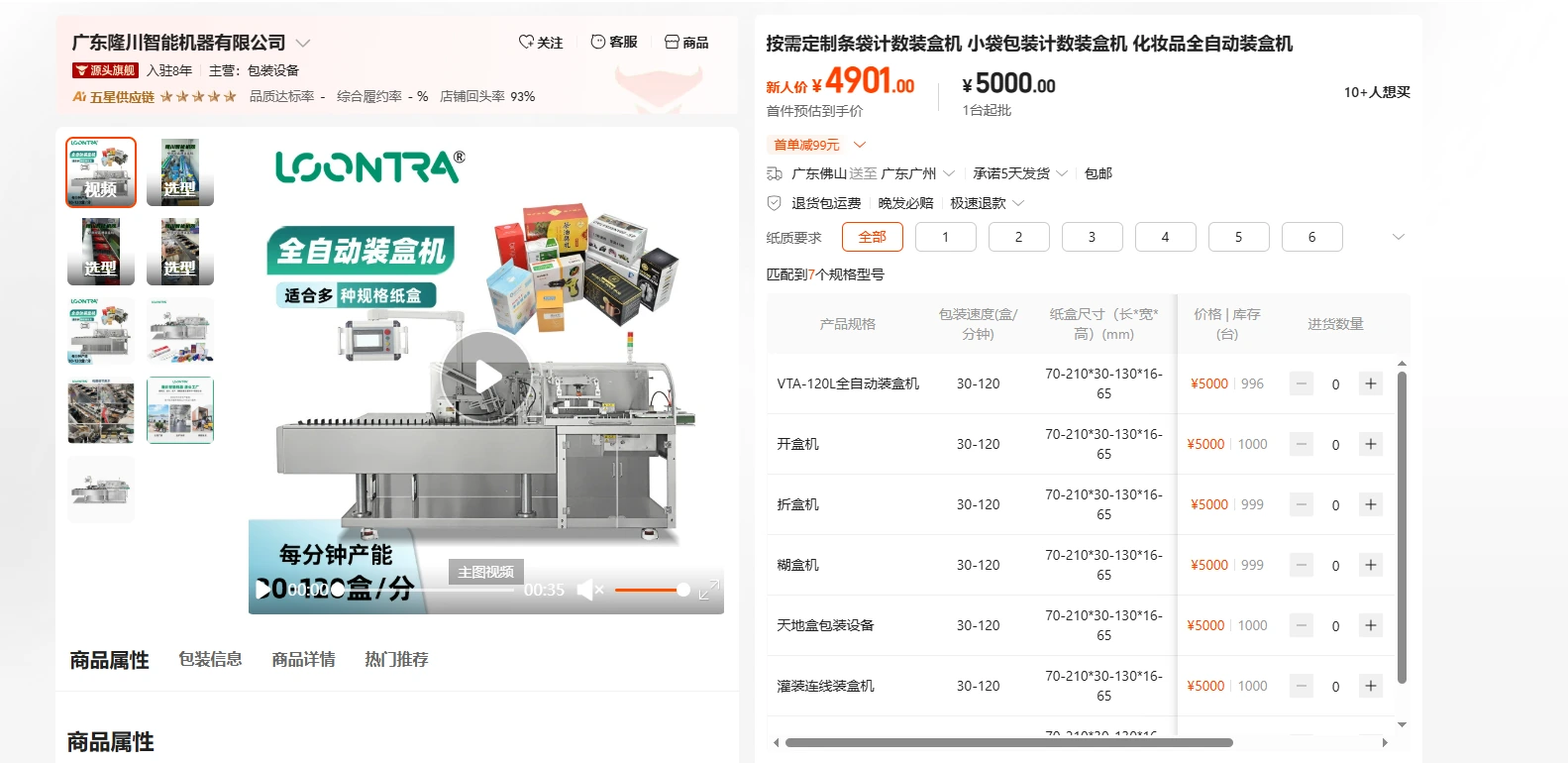1568x763 pixels.
Task: Expand the 首单减99元 coupon details
Action: tap(859, 145)
